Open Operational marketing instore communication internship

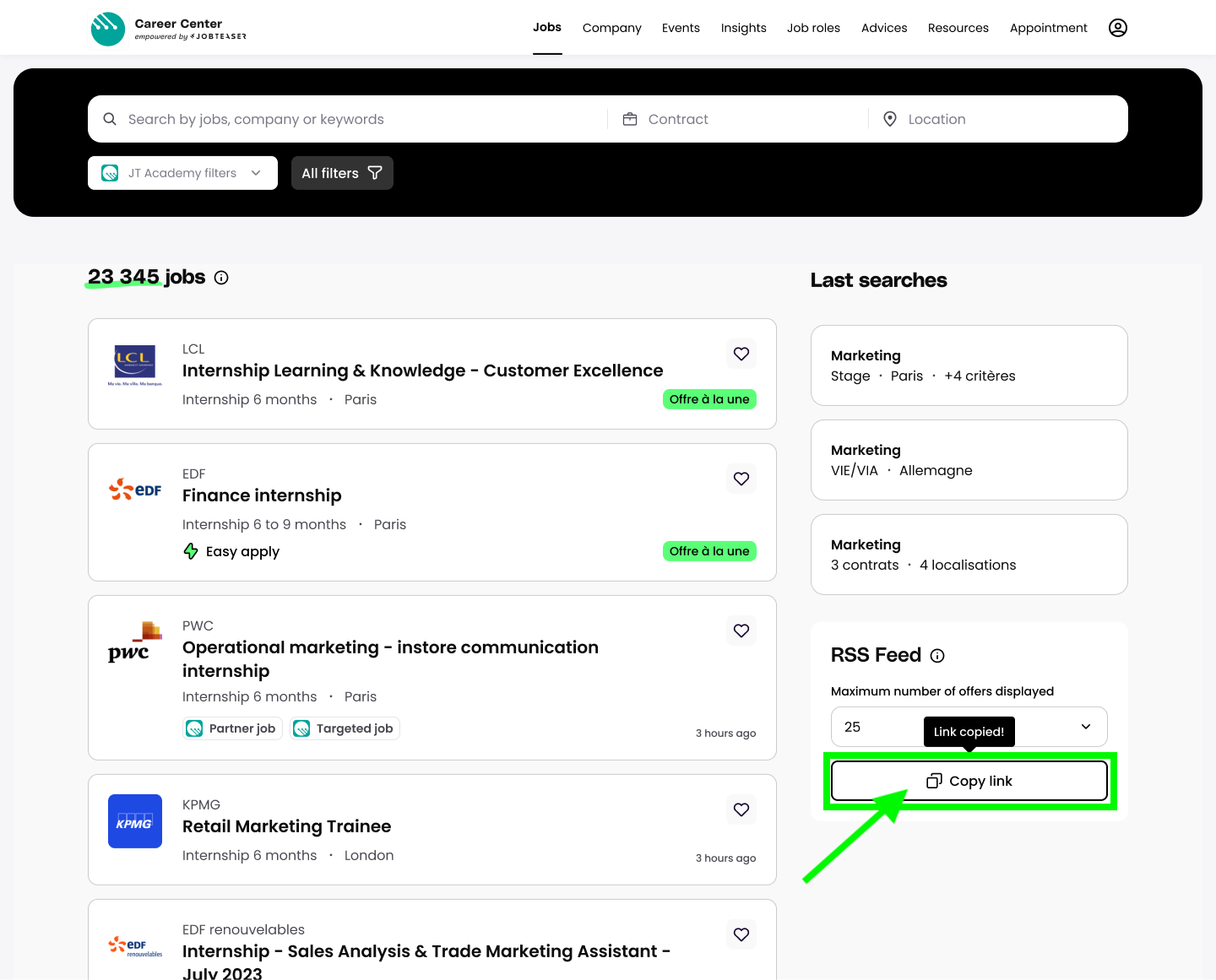pos(390,659)
